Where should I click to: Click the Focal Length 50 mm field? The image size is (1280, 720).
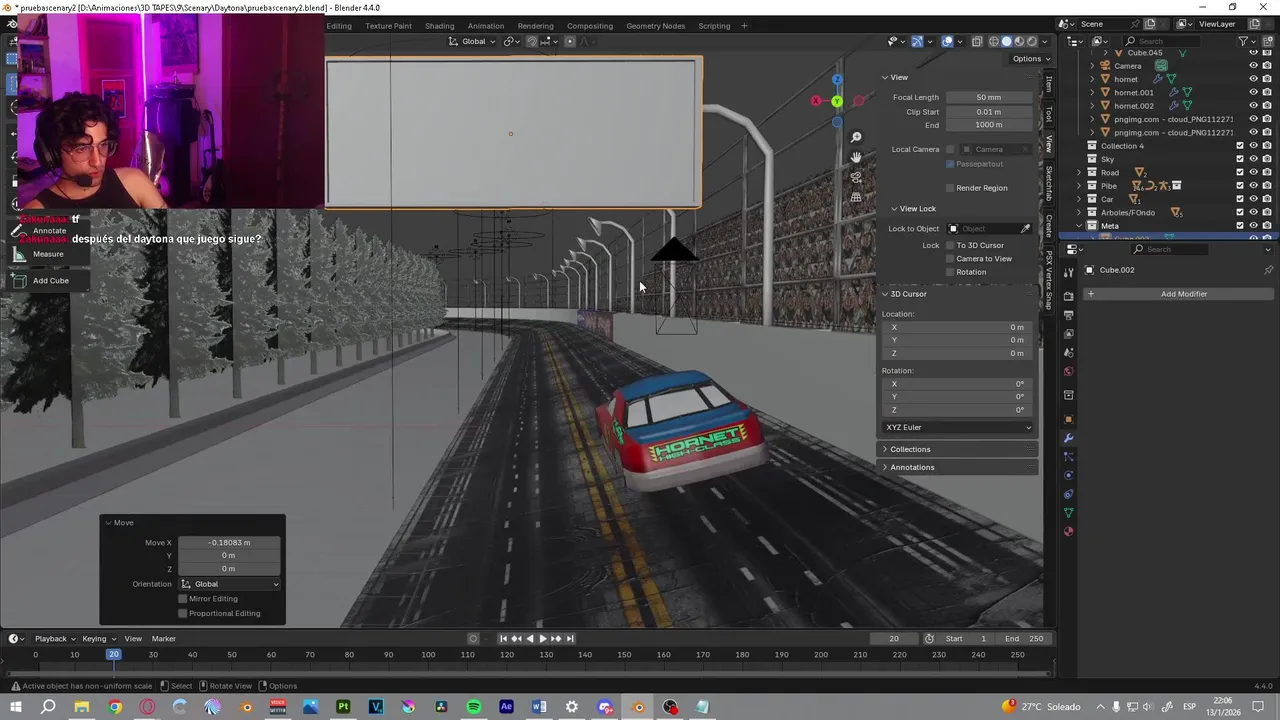point(989,98)
